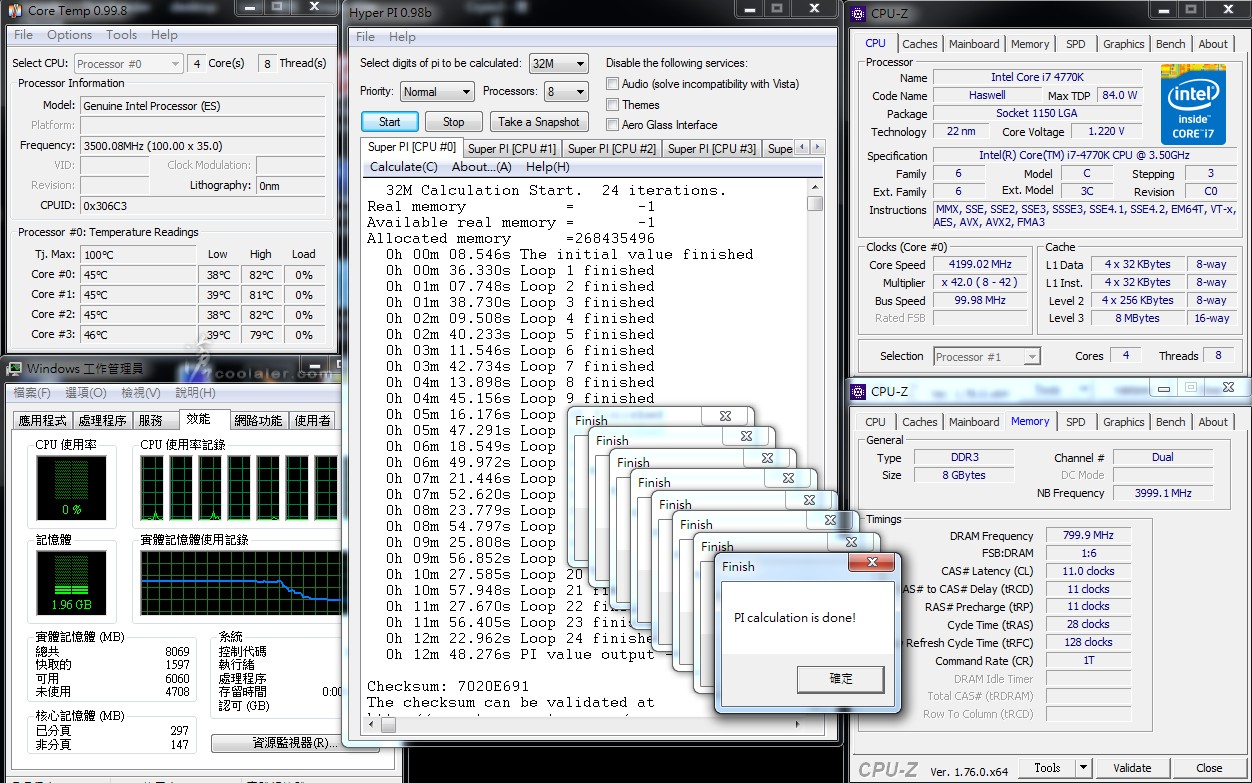This screenshot has height=783, width=1252.
Task: Click the CPU-Z Validate button
Action: point(1132,768)
